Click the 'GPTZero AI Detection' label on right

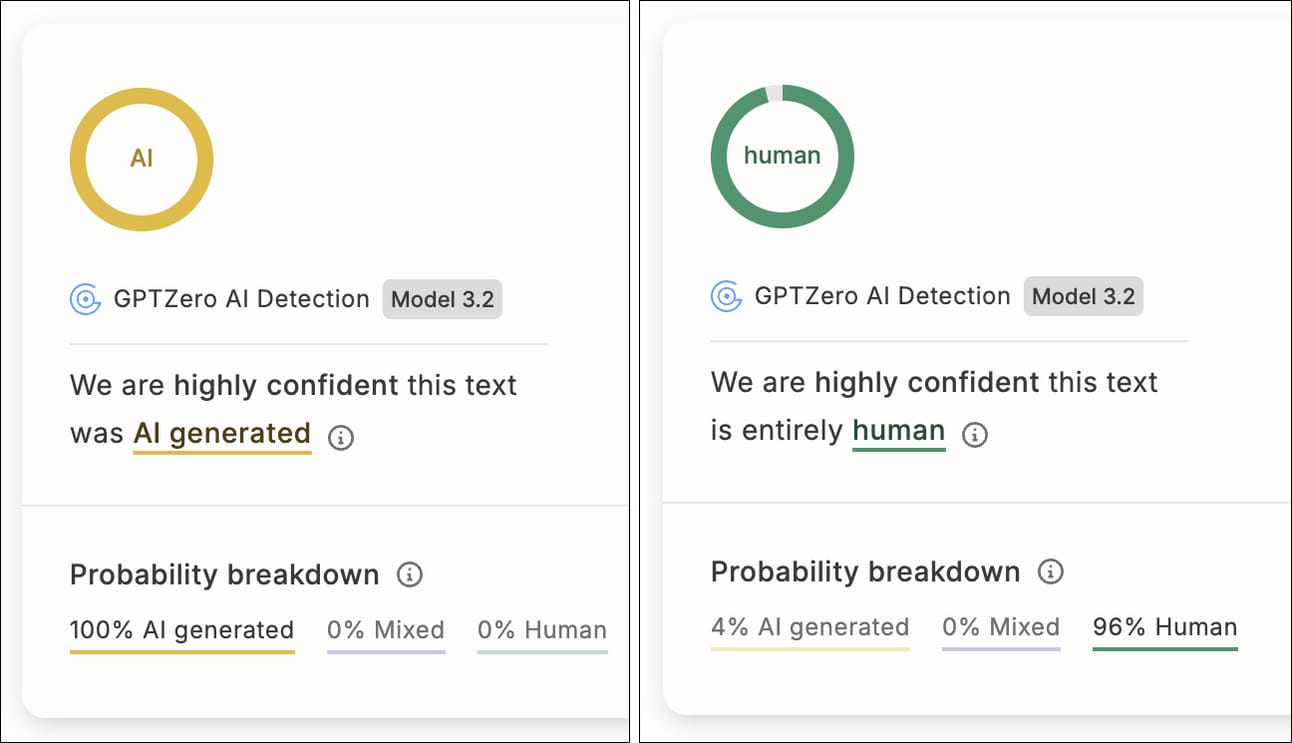click(x=882, y=296)
